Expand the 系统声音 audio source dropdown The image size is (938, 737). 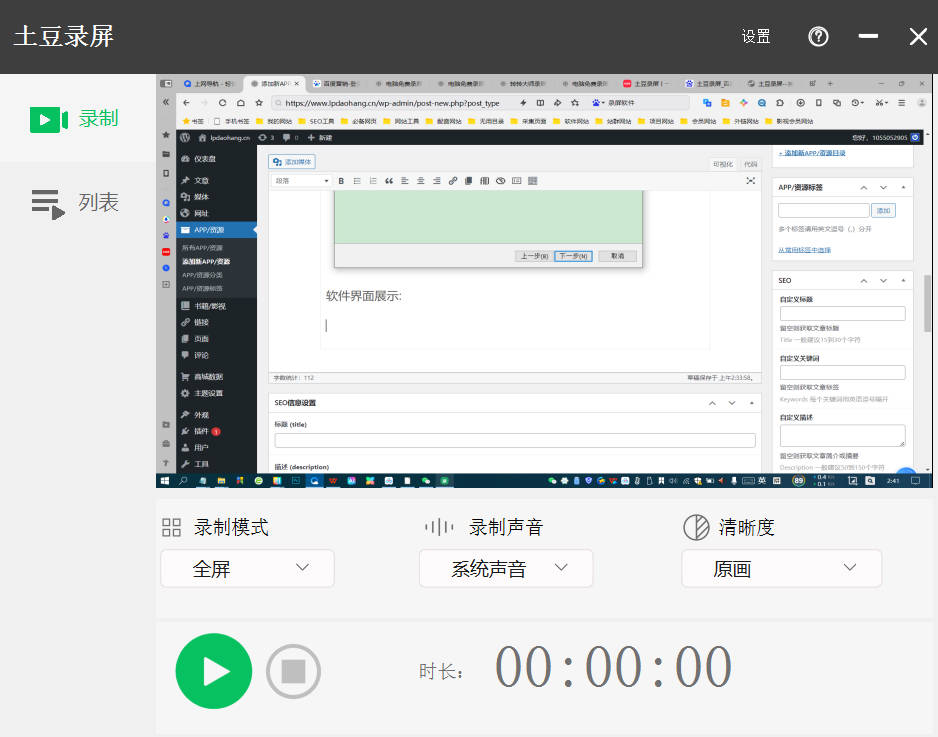(505, 568)
